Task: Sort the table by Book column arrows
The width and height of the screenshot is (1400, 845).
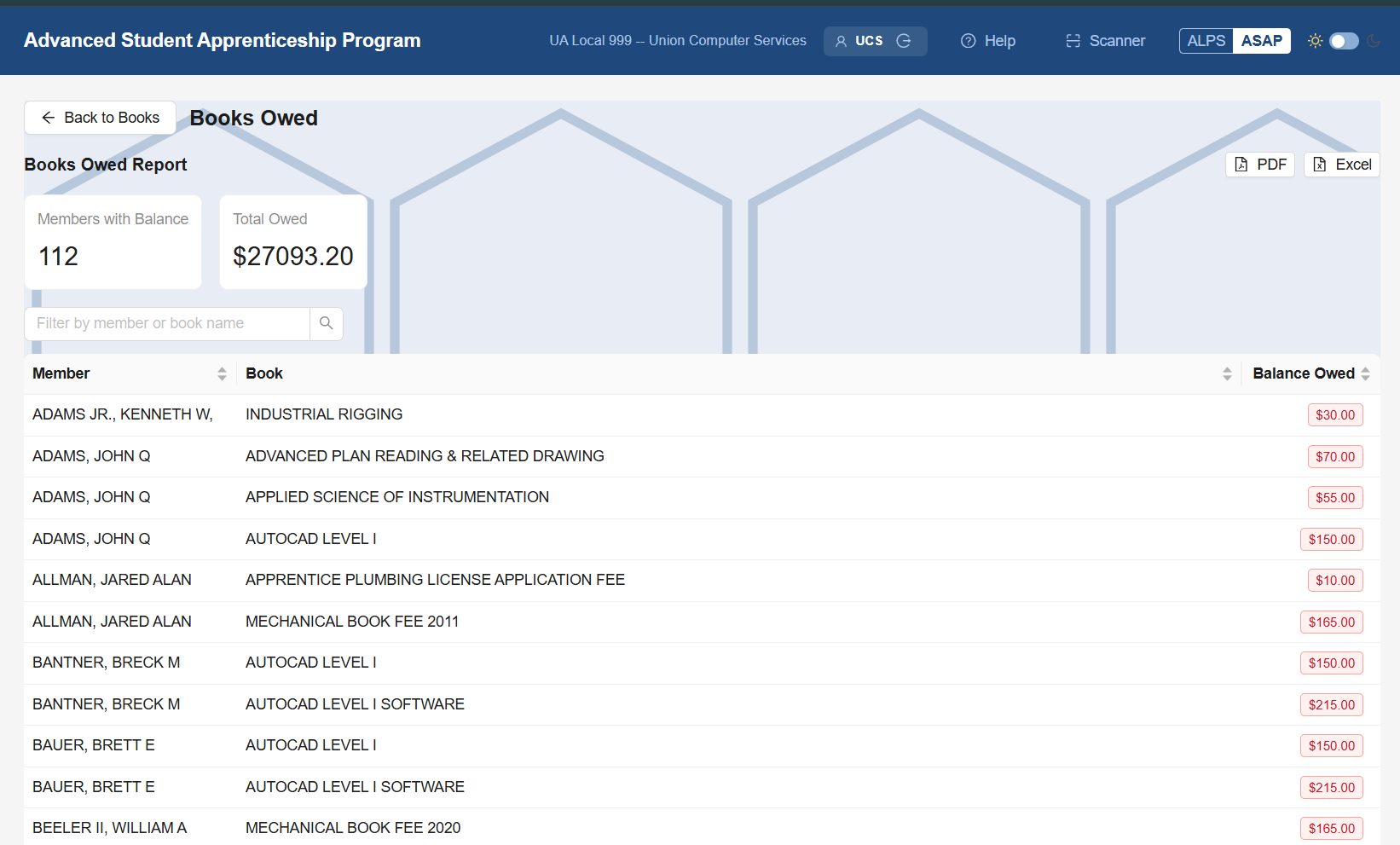Action: click(1227, 373)
